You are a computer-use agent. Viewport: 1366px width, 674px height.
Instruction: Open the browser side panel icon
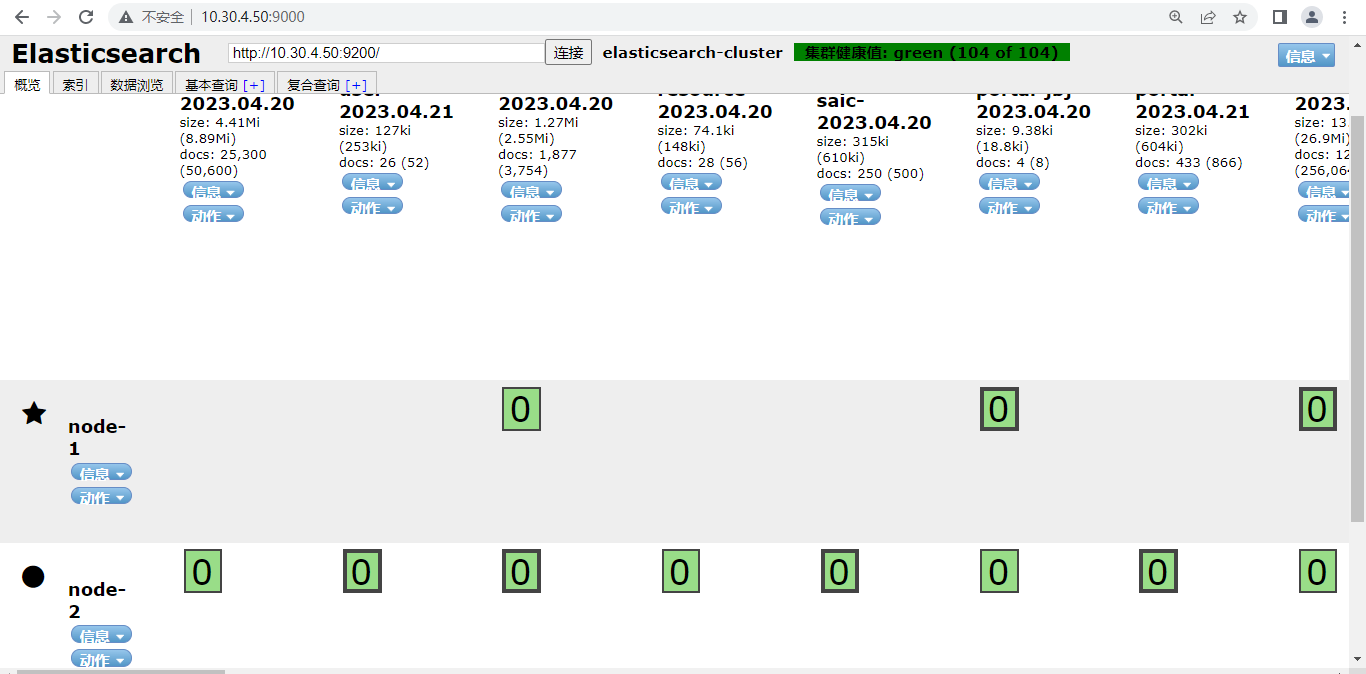[x=1279, y=17]
